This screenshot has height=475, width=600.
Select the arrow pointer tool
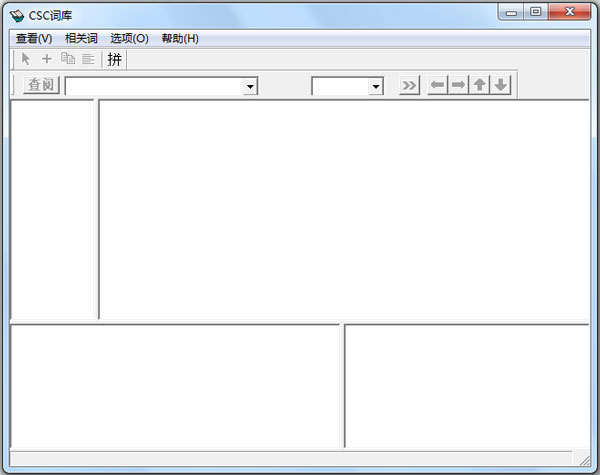pos(26,59)
